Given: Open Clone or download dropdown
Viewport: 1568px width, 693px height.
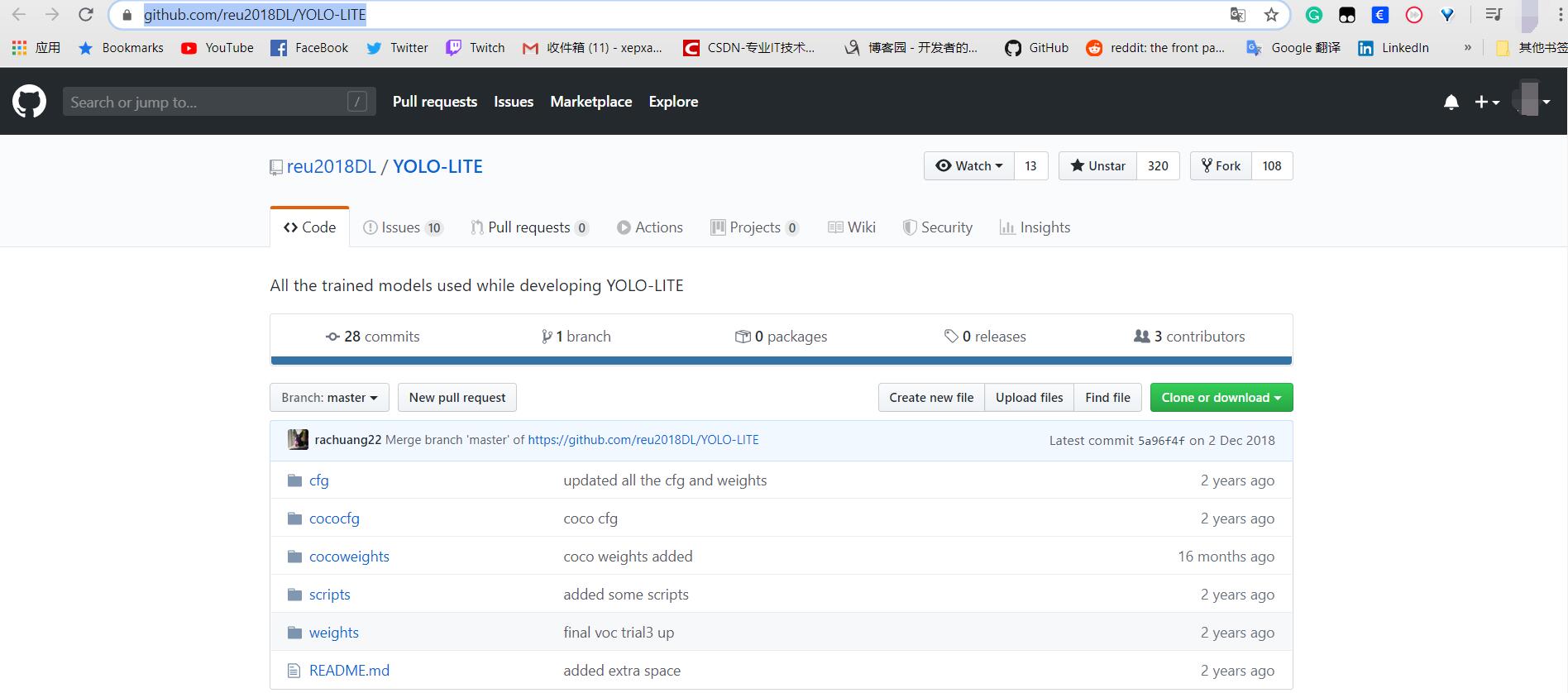Looking at the screenshot, I should click(x=1221, y=398).
